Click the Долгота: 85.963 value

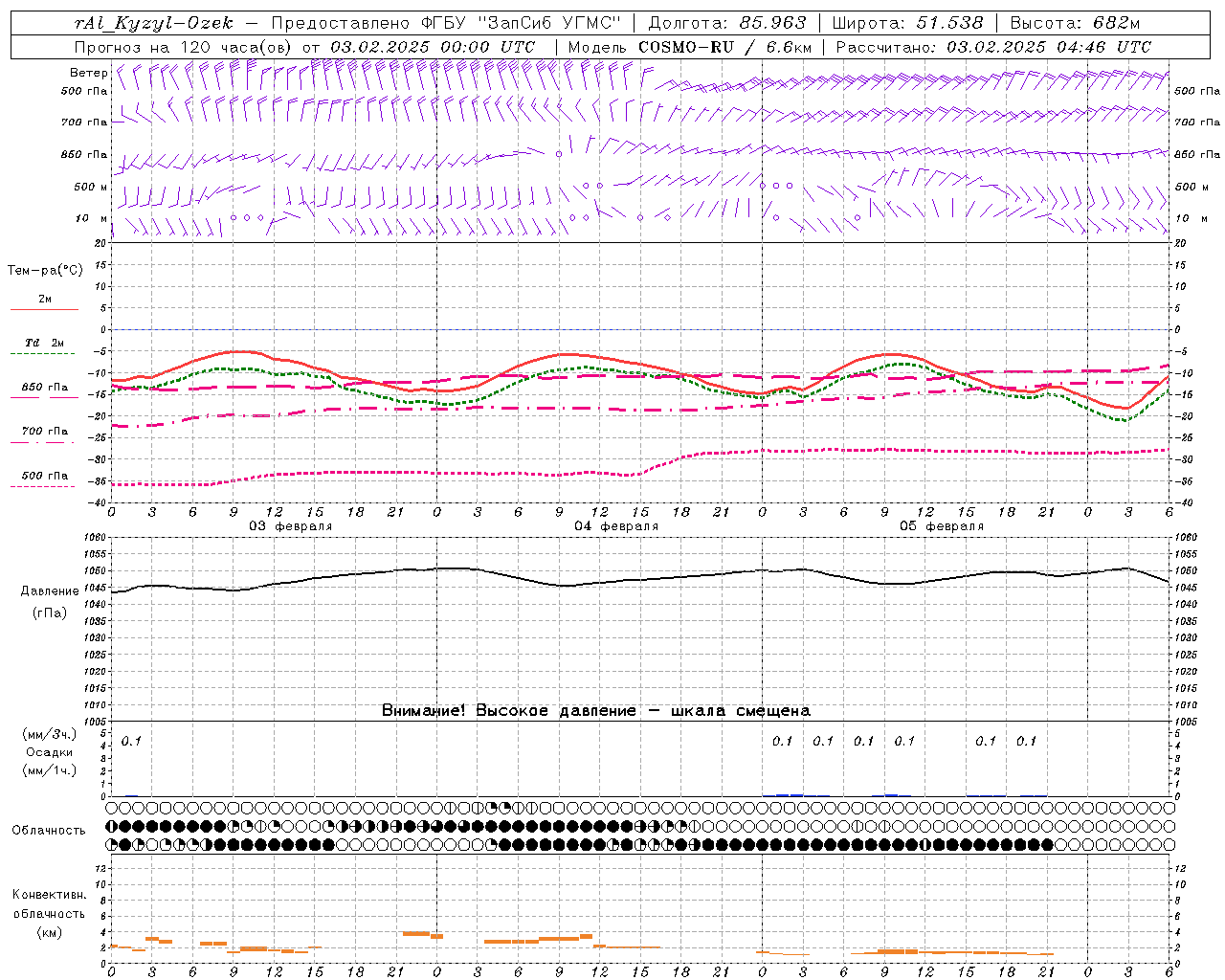[727, 23]
